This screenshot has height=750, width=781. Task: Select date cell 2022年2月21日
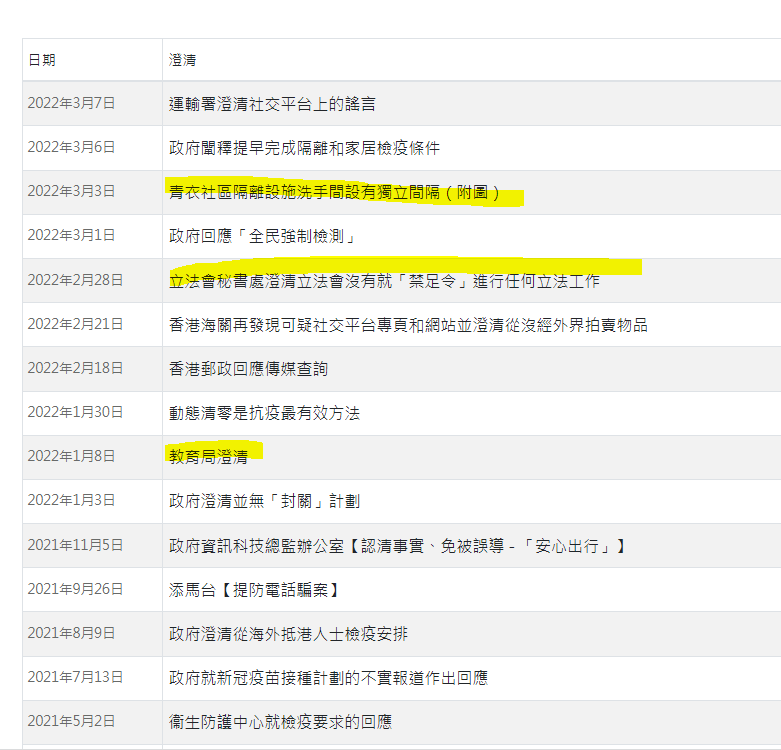92,324
